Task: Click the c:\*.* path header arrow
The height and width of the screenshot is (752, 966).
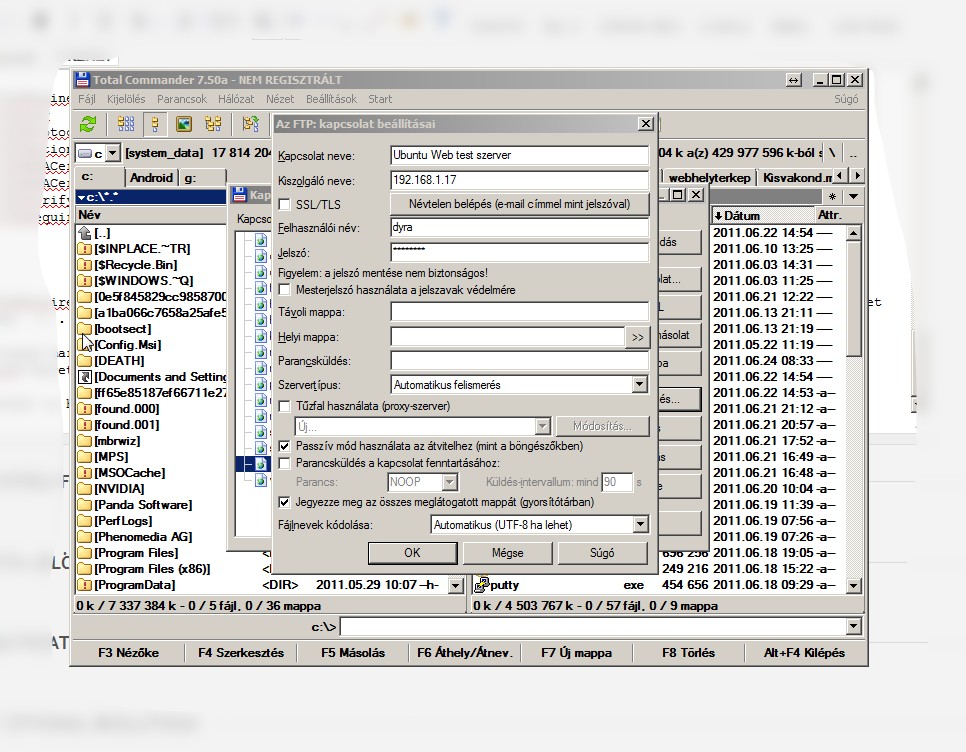Action: pyautogui.click(x=81, y=198)
